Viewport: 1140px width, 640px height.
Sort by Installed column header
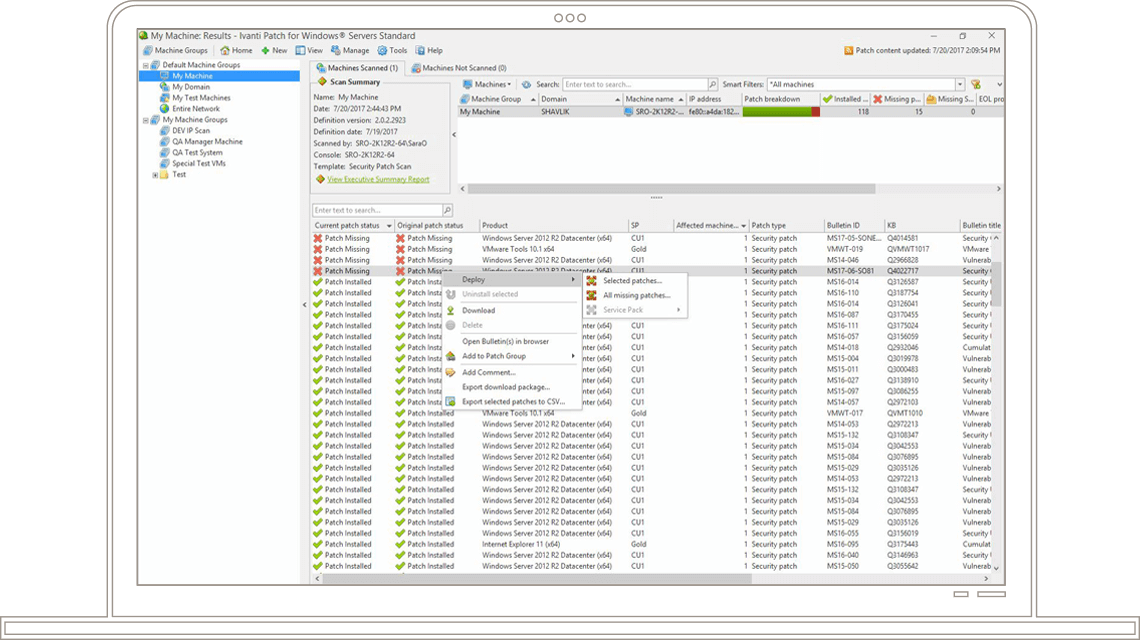(846, 99)
